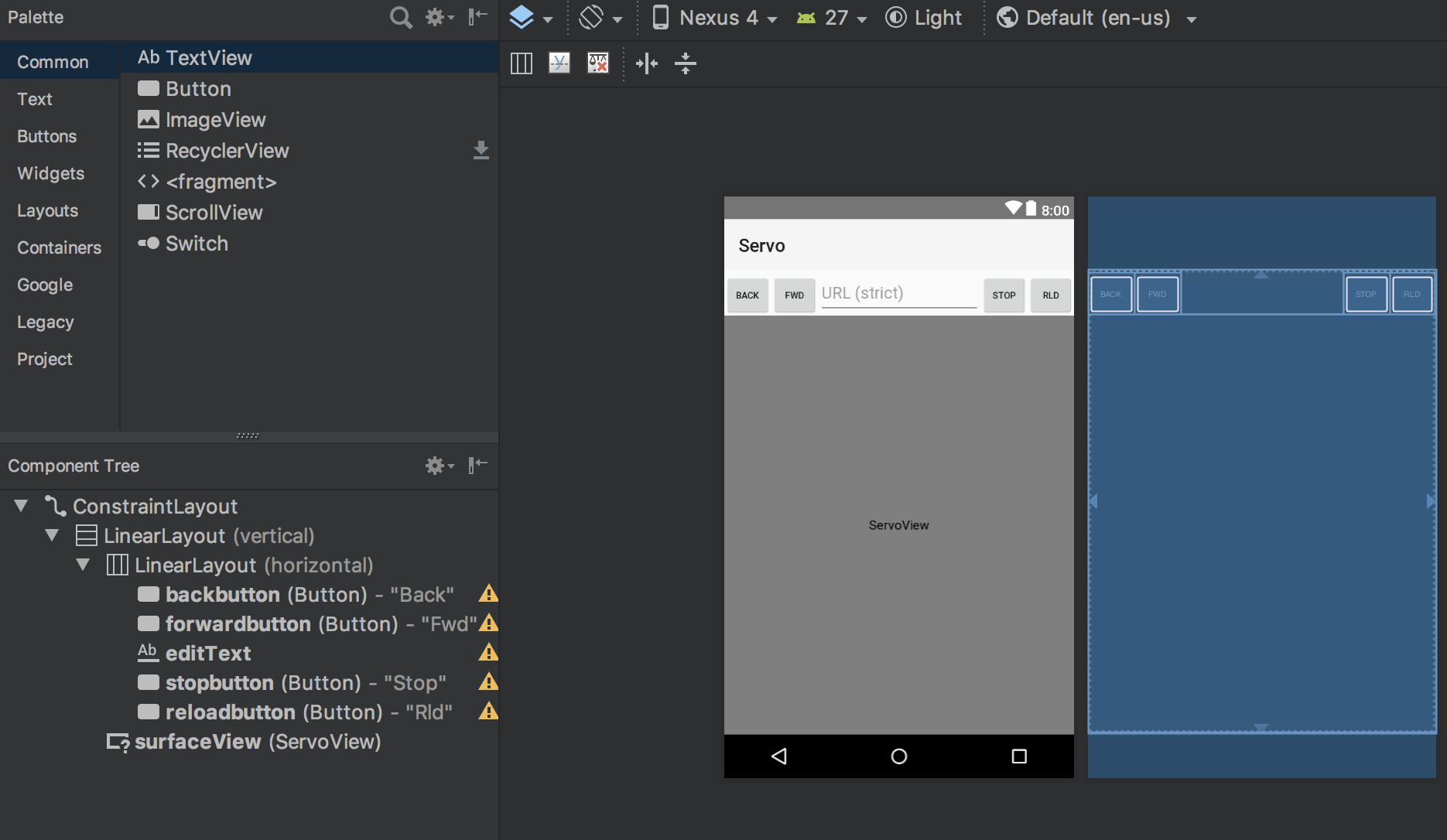Open the Nexus 4 device dropdown
The height and width of the screenshot is (840, 1447).
(713, 16)
